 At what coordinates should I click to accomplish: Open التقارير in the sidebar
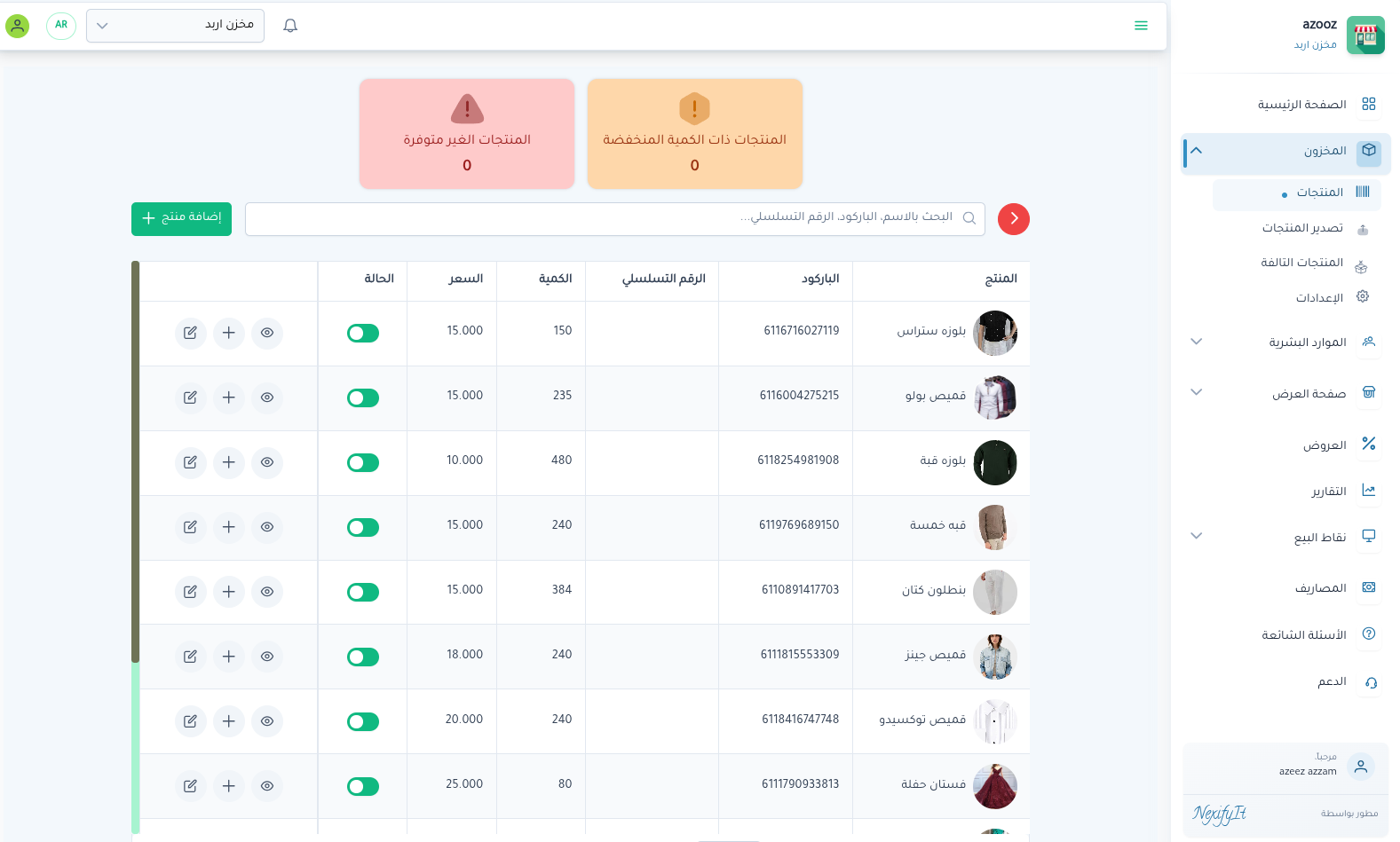(1328, 492)
